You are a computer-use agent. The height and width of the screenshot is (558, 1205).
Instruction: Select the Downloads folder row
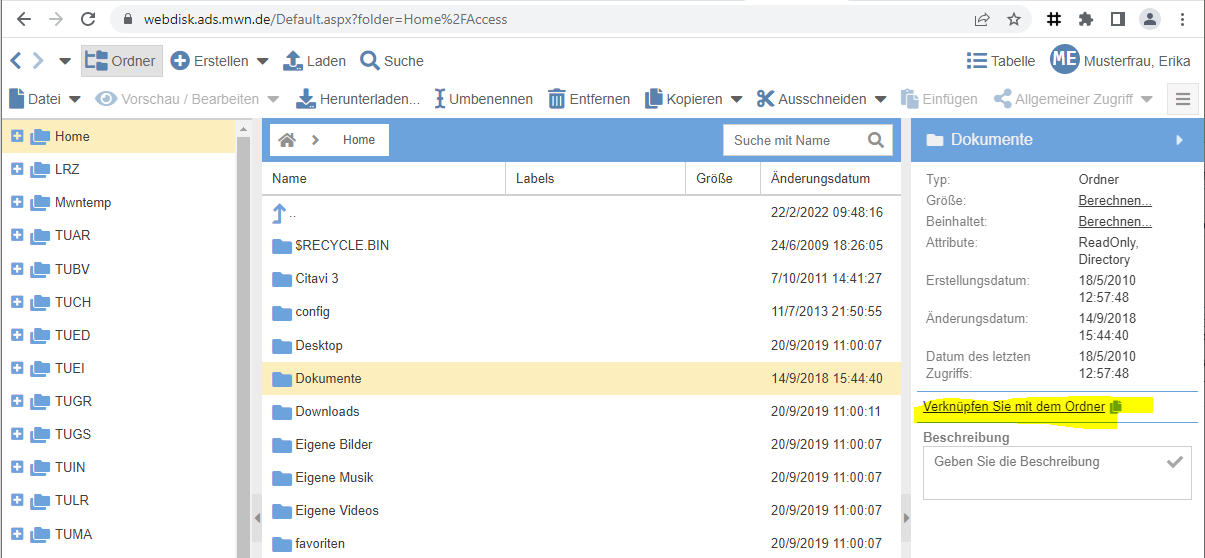point(327,411)
